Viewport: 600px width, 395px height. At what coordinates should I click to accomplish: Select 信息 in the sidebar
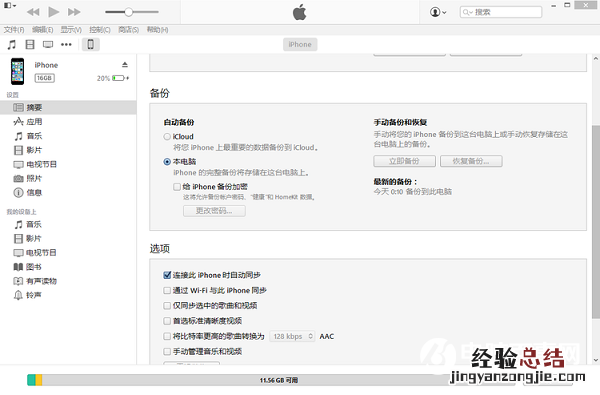click(68, 193)
